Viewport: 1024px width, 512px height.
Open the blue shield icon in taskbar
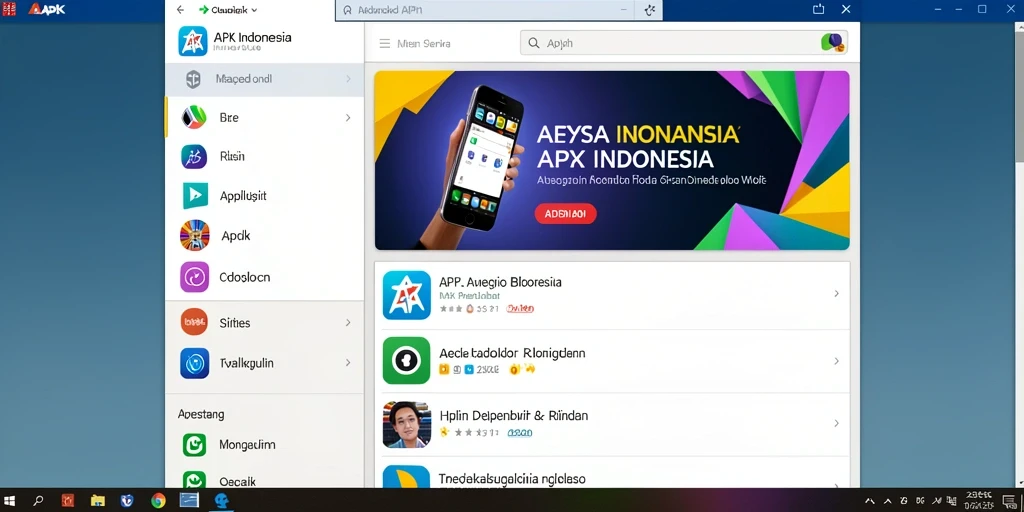pos(128,501)
